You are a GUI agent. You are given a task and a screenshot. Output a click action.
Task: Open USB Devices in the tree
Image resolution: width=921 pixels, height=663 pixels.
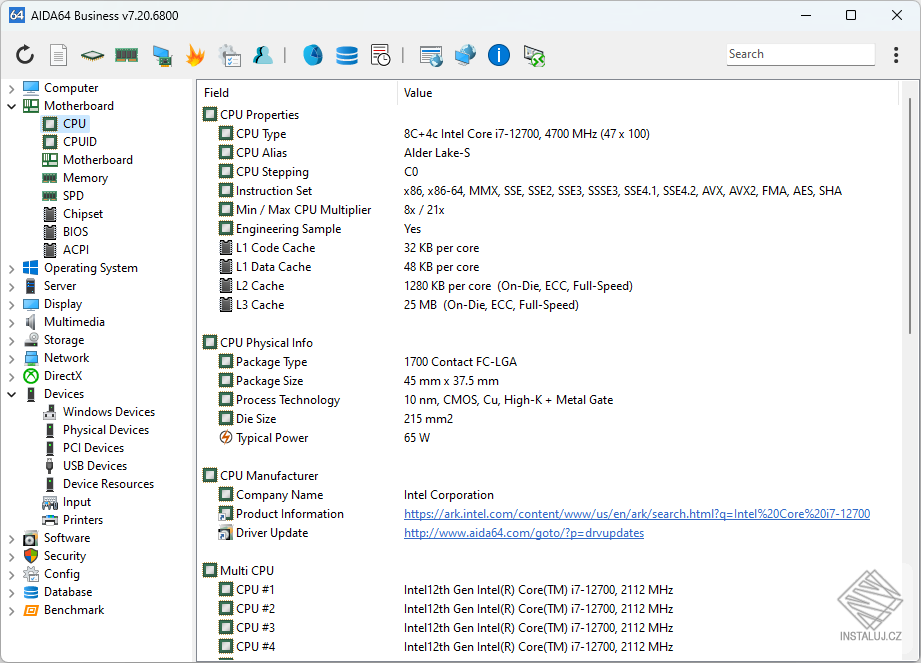(x=94, y=466)
